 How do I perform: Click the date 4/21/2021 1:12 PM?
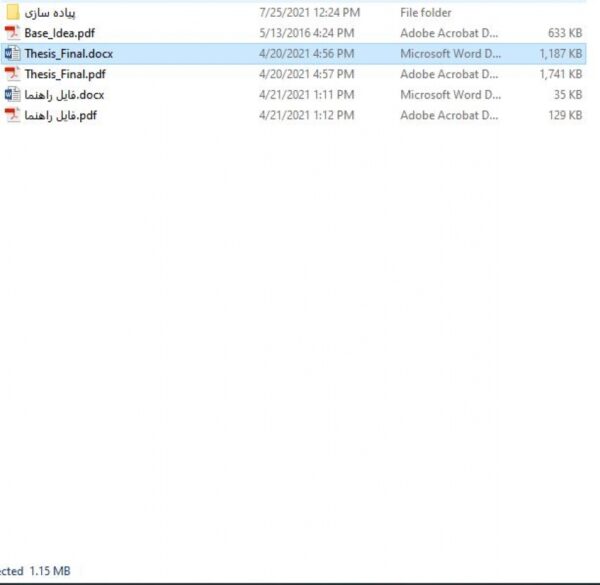(307, 116)
